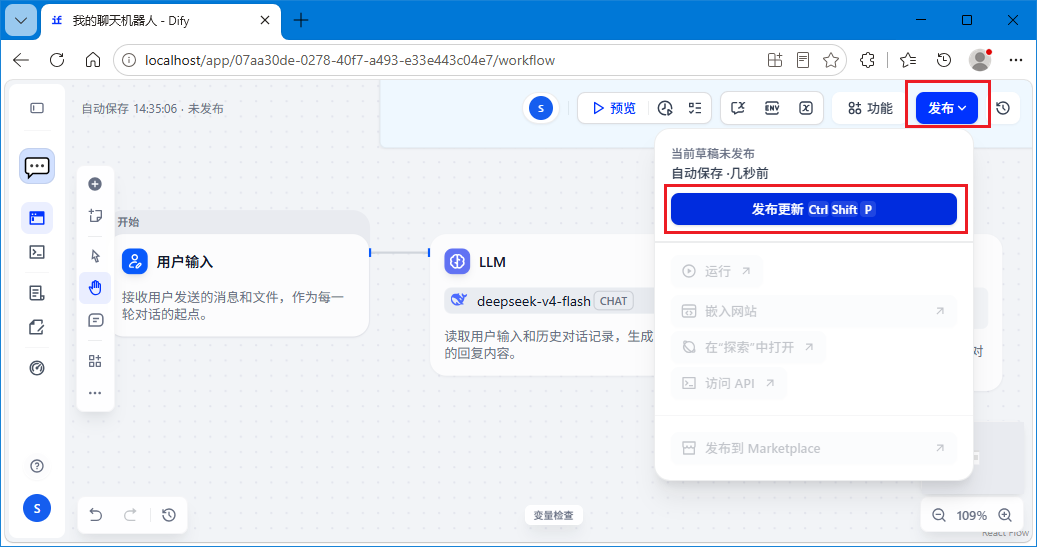Open the chat variables icon
1037x547 pixels.
point(738,108)
